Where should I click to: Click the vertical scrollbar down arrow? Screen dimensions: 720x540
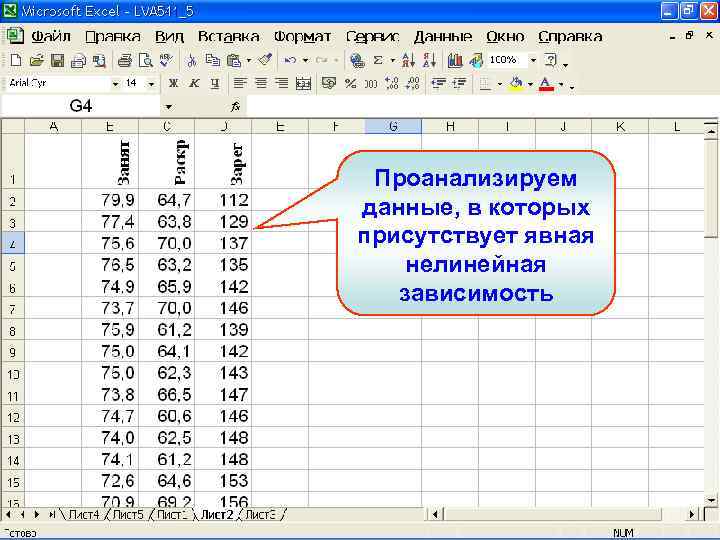pyautogui.click(x=711, y=500)
